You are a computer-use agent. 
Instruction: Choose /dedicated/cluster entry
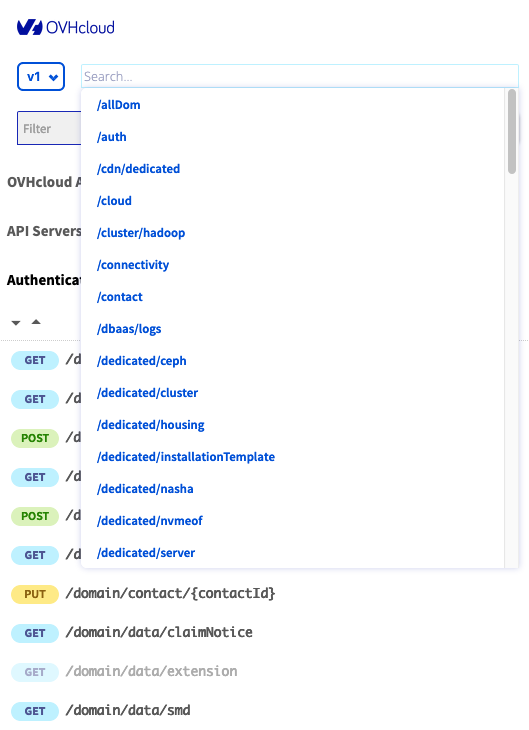tap(147, 393)
